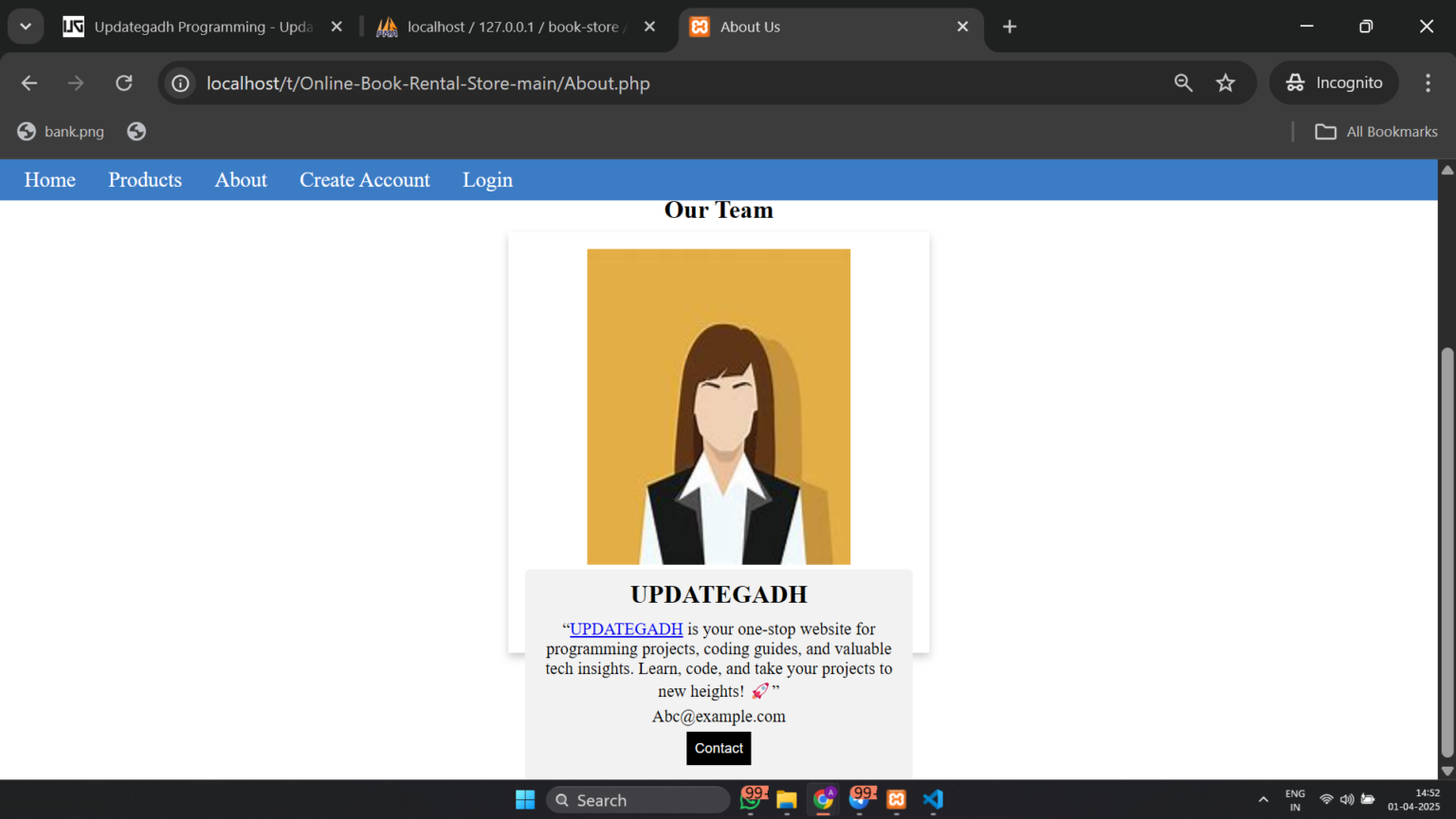Open site information via the info icon
1456x819 pixels.
click(x=180, y=82)
